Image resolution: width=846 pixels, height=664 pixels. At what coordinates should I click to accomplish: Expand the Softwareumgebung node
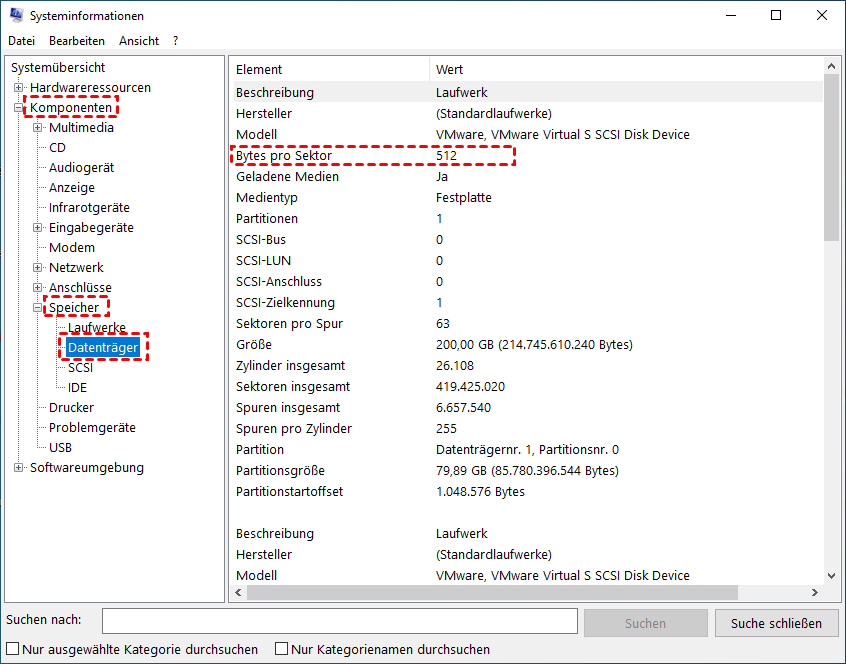[18, 468]
